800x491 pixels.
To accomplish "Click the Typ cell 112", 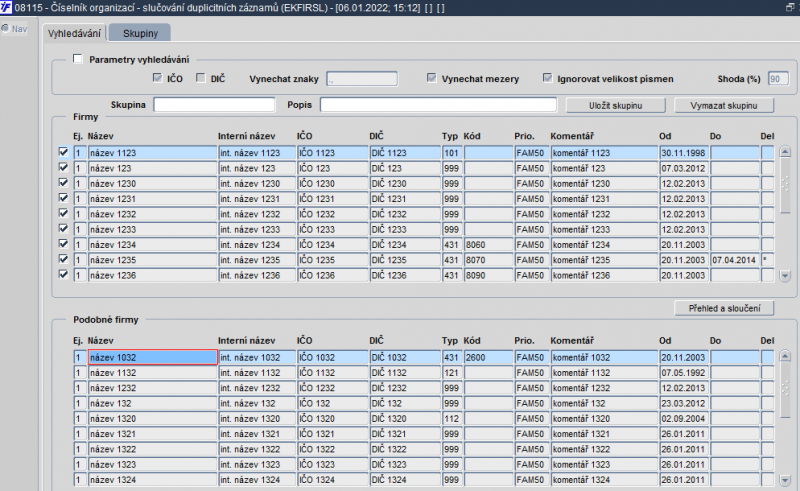I will click(452, 419).
